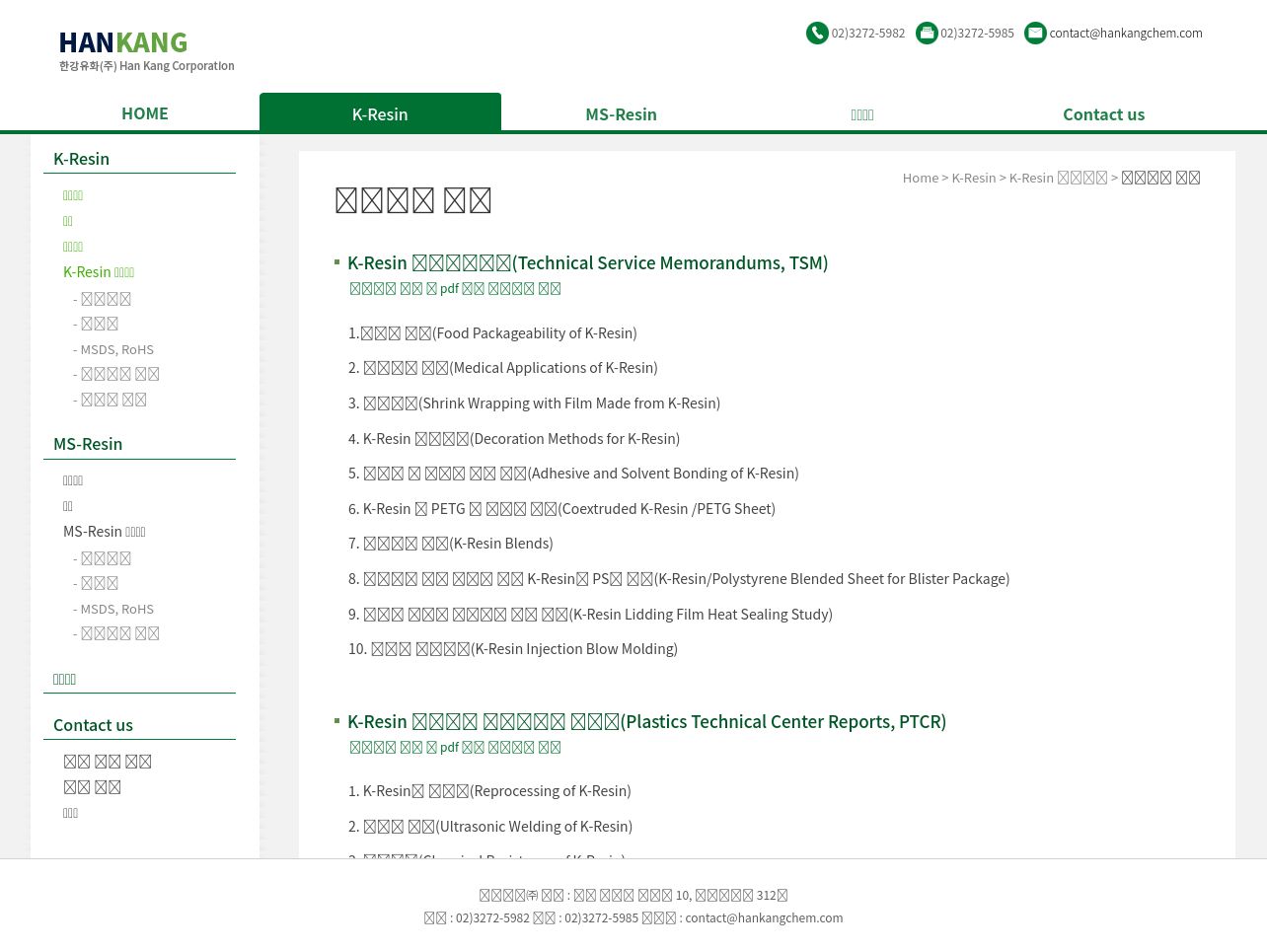Click phone number 02)3272-5982 in header
Image resolution: width=1267 pixels, height=952 pixels.
868,34
